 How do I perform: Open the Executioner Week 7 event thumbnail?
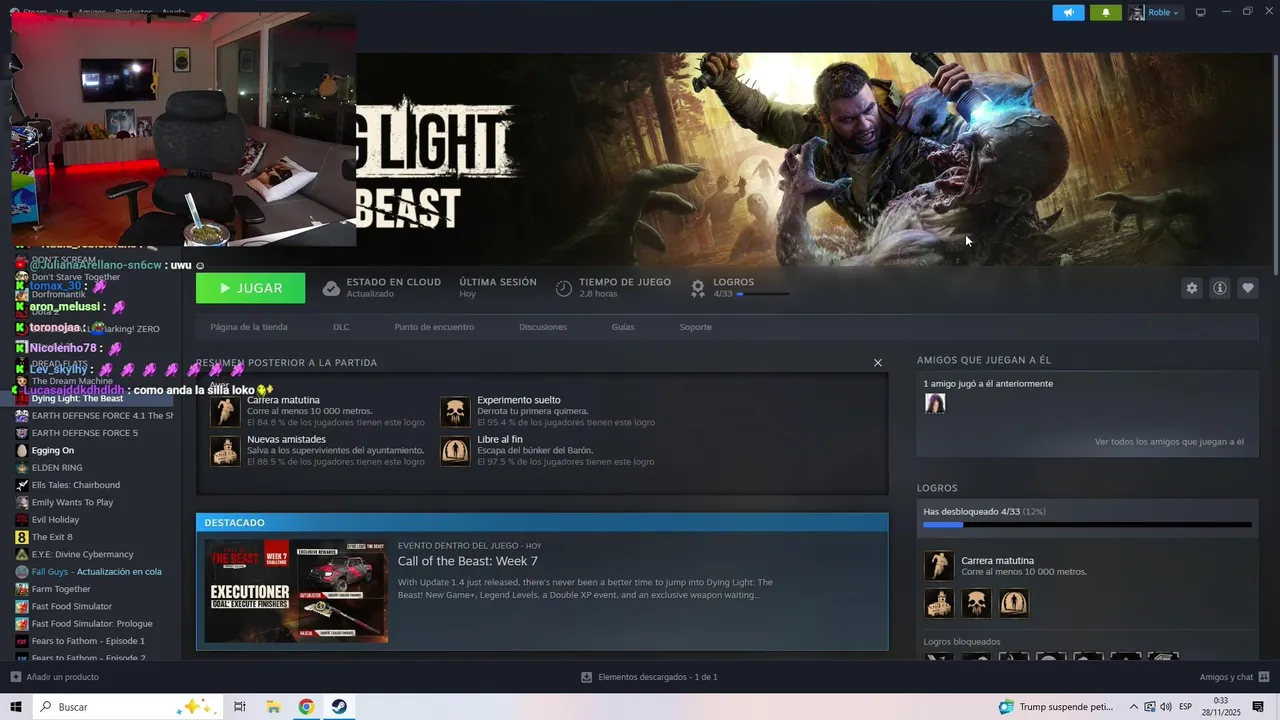[296, 591]
